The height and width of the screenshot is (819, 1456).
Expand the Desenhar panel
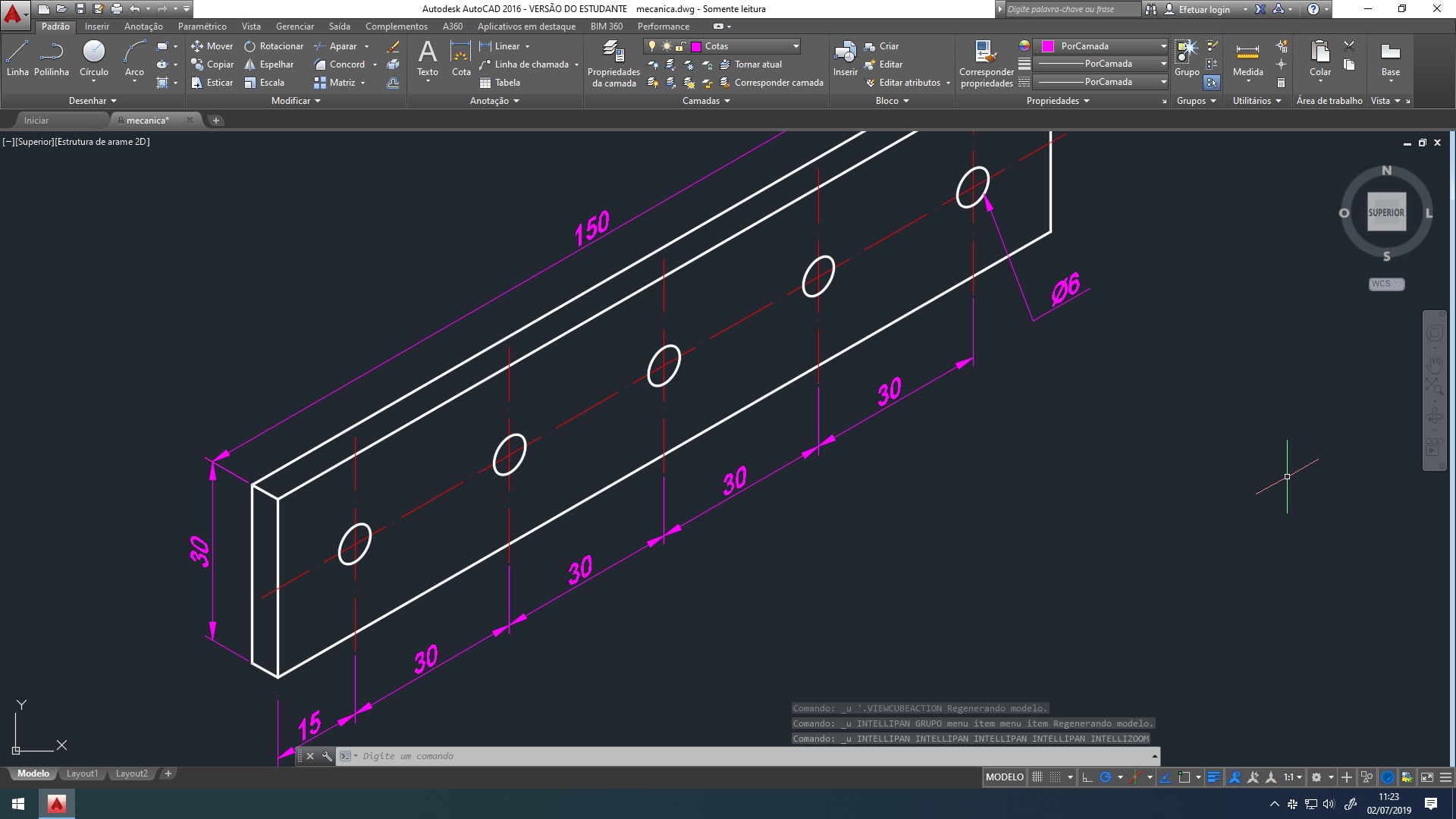tap(93, 101)
